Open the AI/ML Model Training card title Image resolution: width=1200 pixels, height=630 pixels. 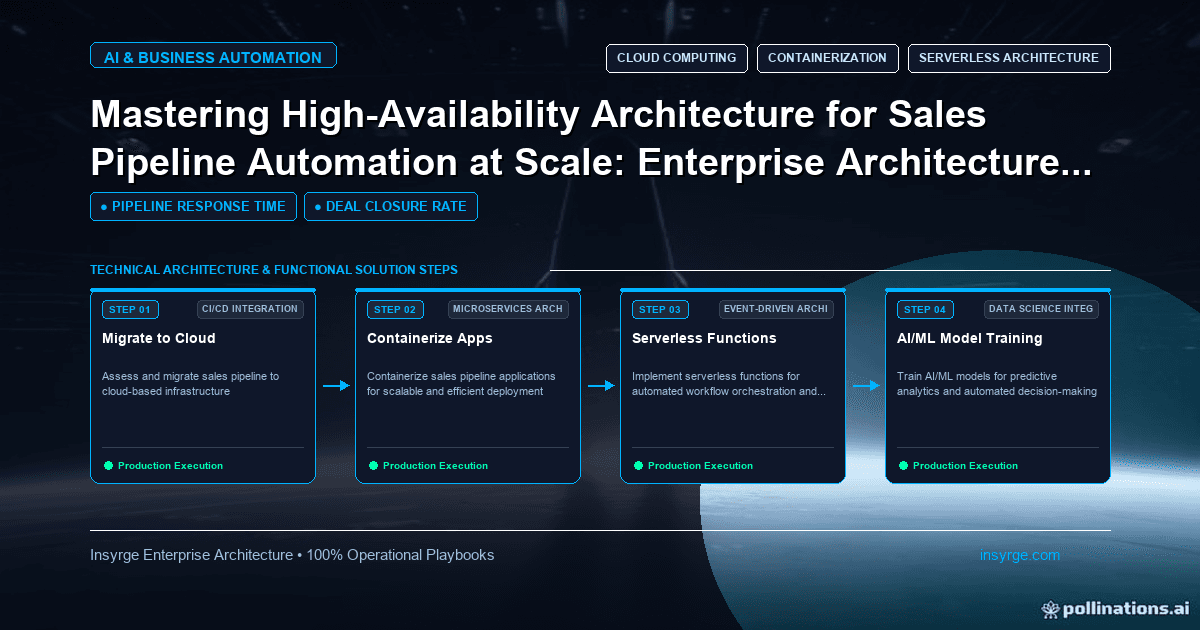(x=970, y=338)
